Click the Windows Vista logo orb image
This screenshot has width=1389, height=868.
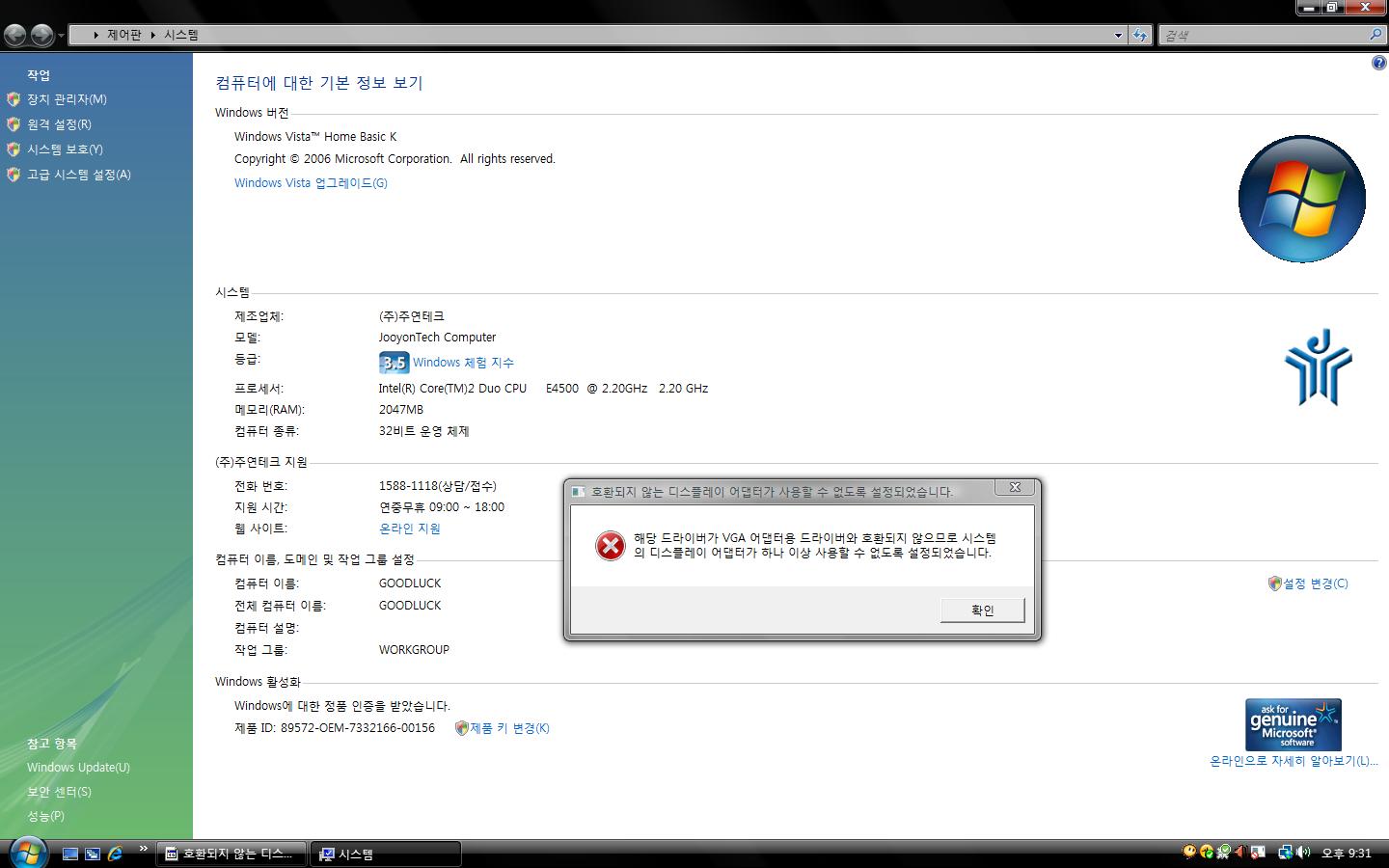(1301, 199)
